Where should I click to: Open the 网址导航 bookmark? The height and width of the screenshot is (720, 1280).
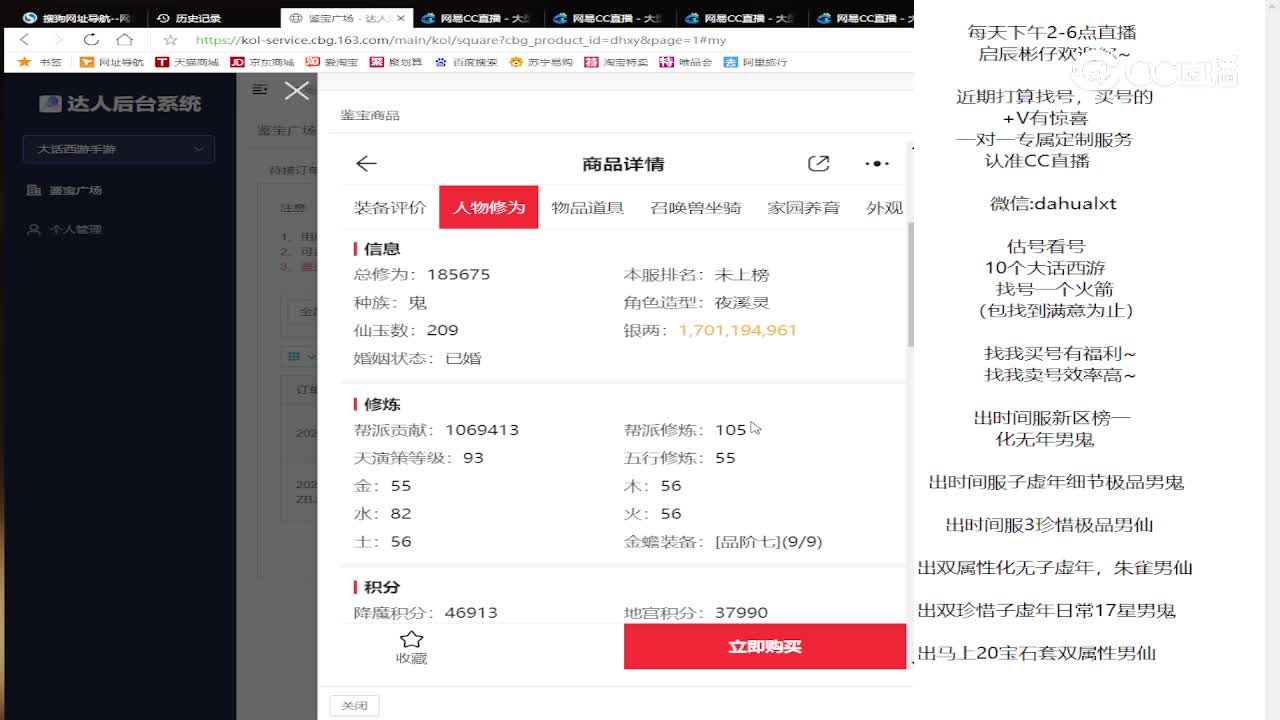click(x=112, y=62)
